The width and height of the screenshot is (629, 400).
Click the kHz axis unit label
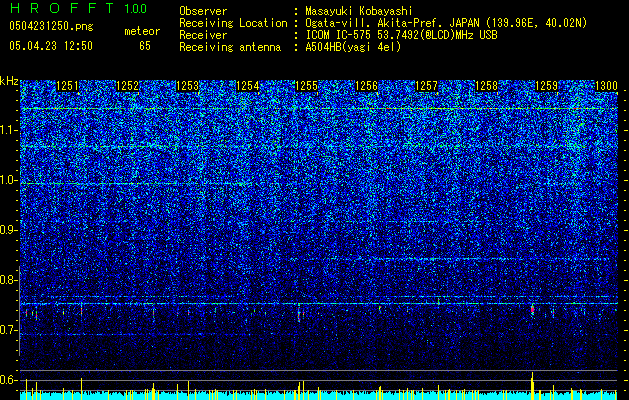point(9,81)
